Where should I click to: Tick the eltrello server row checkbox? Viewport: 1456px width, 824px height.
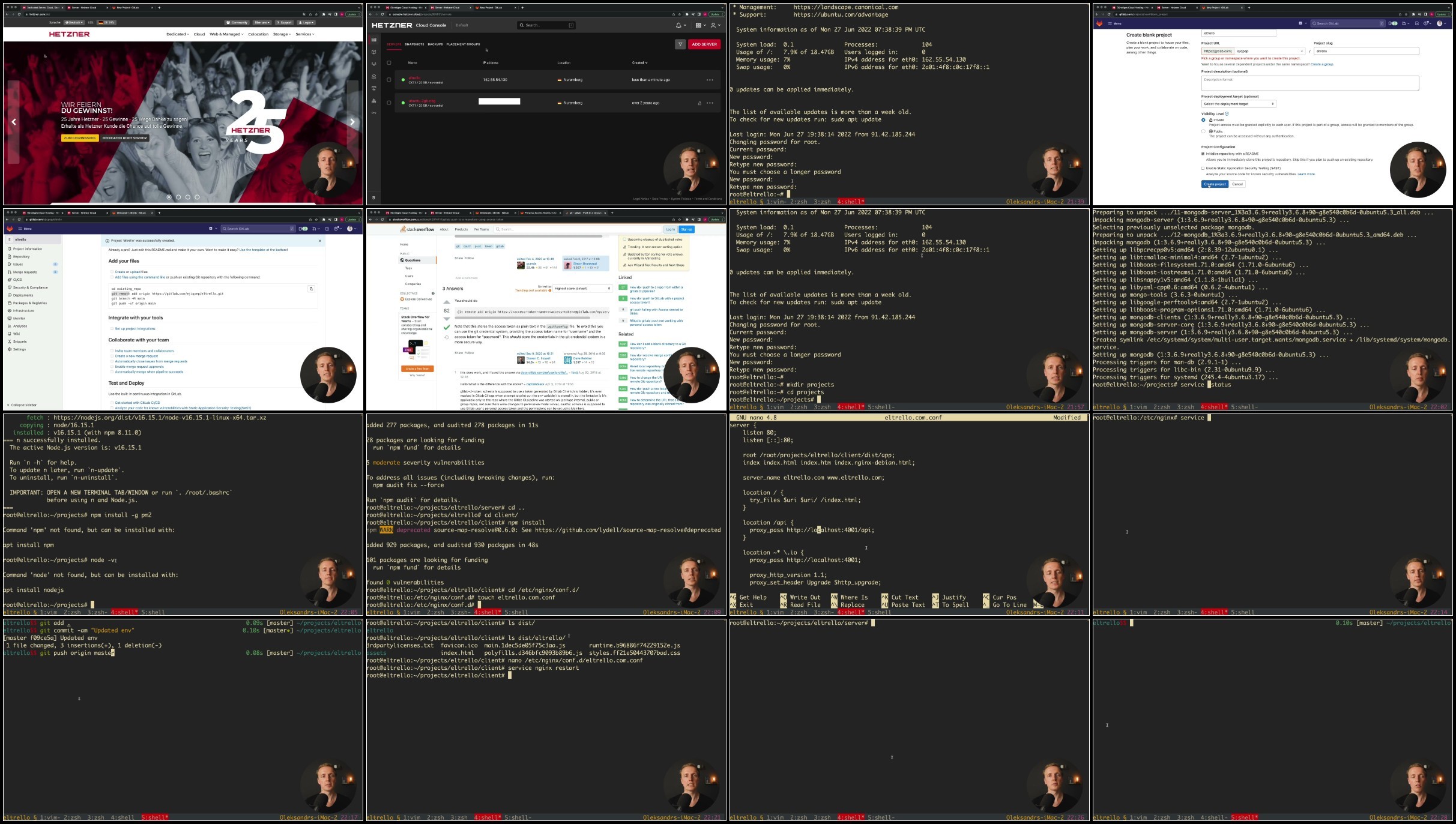point(389,80)
